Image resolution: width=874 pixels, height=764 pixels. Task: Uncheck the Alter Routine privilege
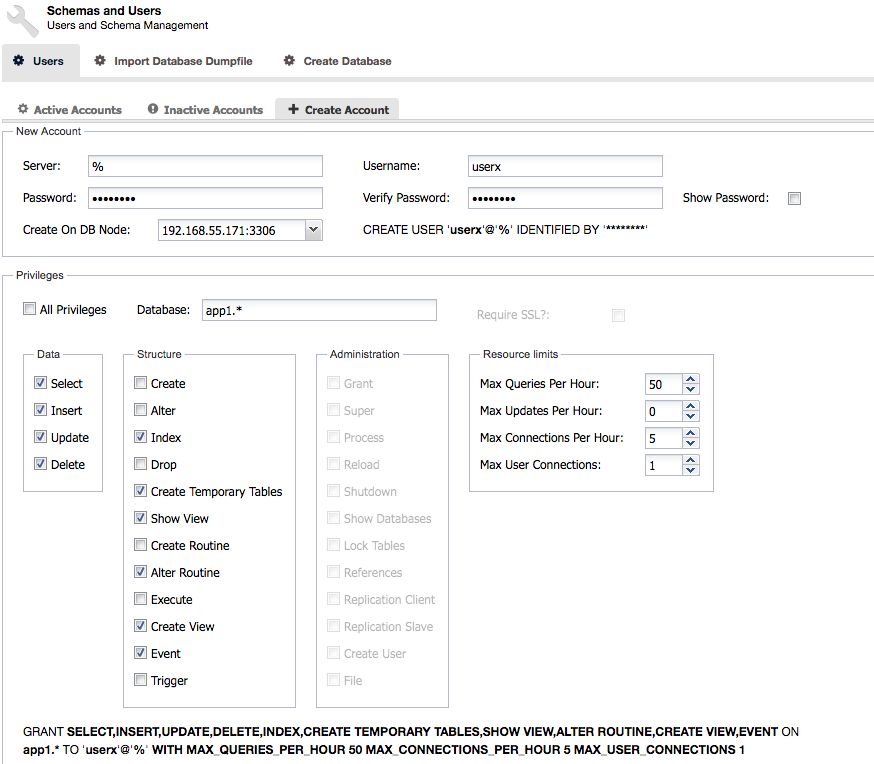pyautogui.click(x=140, y=572)
